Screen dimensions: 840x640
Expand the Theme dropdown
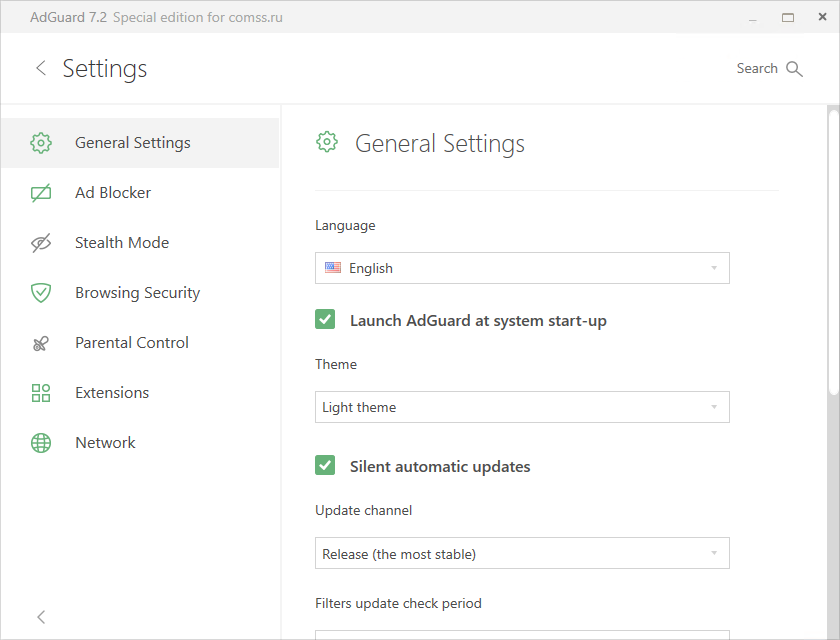(522, 407)
